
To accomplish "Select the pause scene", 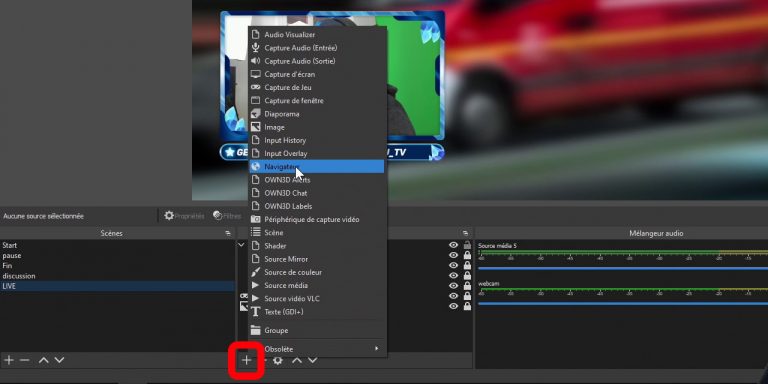I will 118,256.
